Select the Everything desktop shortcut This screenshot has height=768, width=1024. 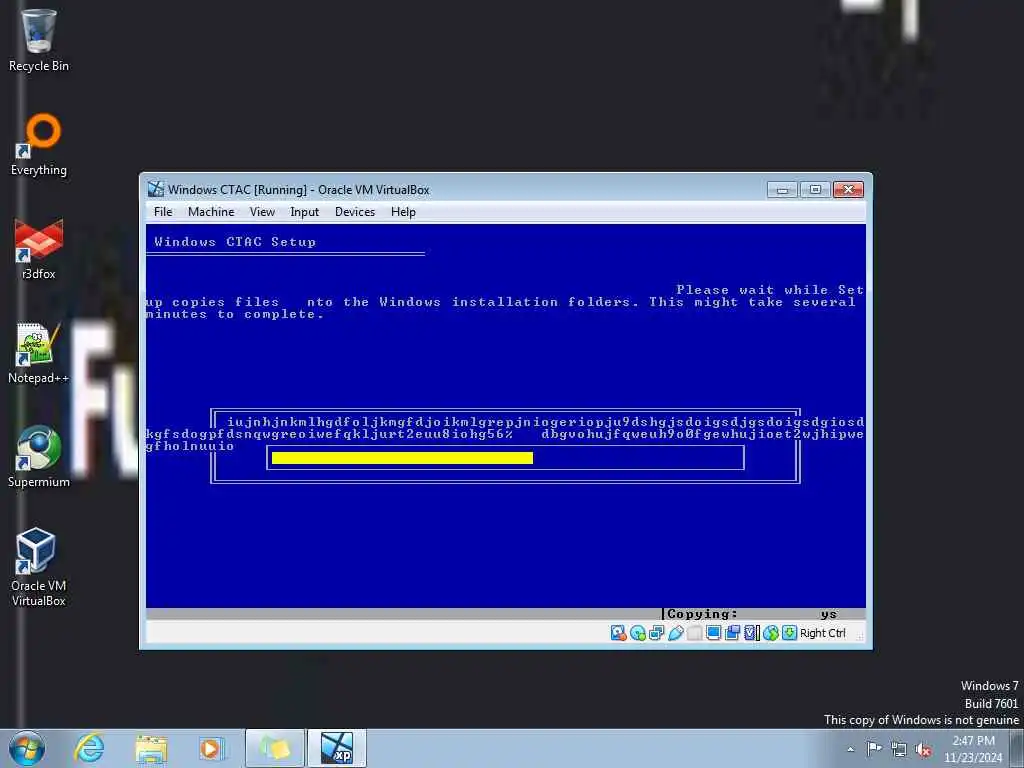click(x=39, y=145)
